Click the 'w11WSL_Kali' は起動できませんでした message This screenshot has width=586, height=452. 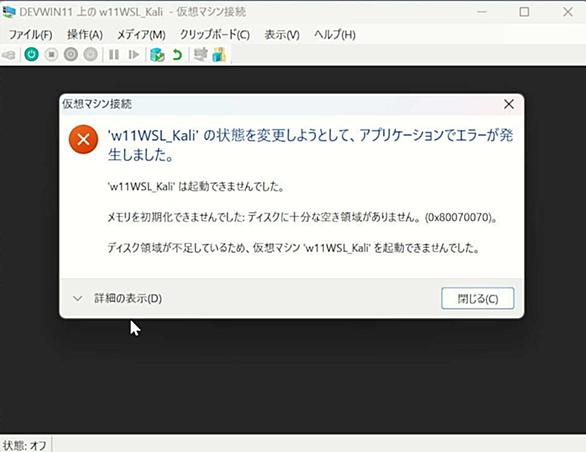pos(196,186)
